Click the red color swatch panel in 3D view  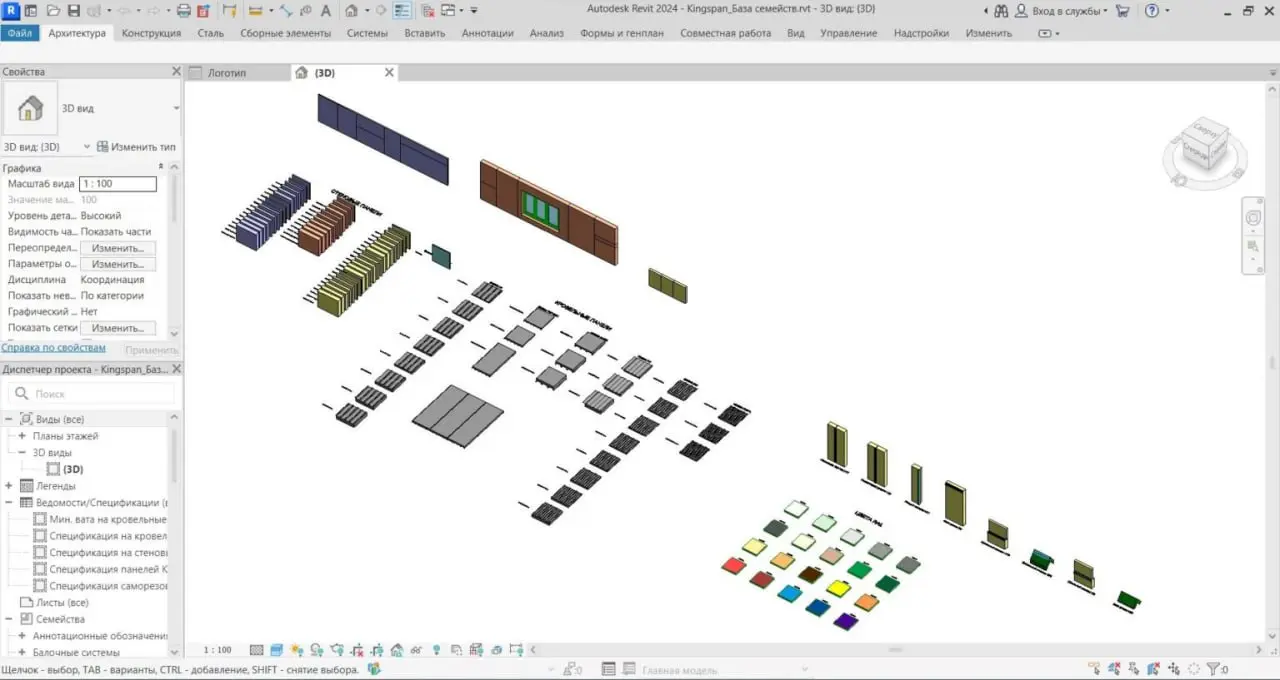(x=734, y=566)
